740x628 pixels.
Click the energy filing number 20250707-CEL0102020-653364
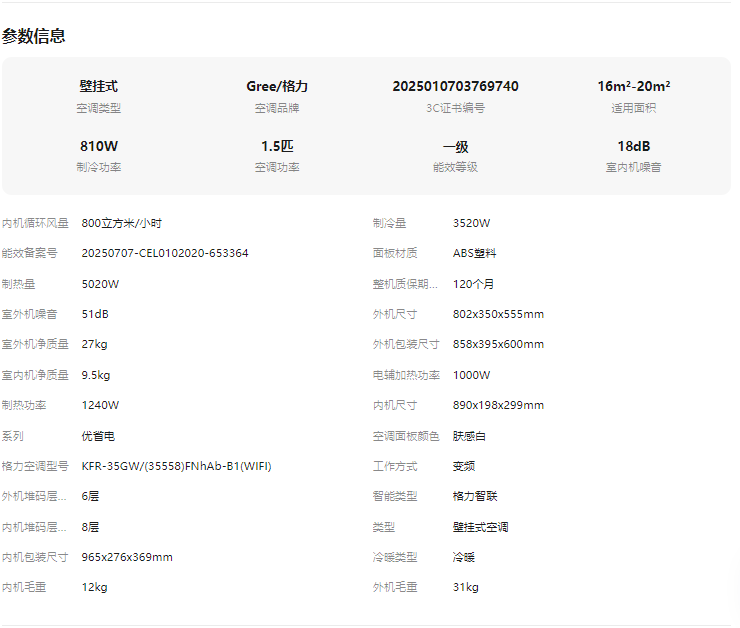coord(165,253)
